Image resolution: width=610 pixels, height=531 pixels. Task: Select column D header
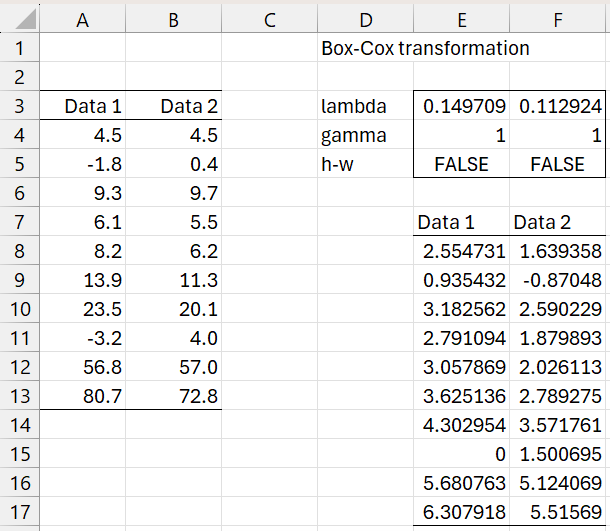point(365,18)
